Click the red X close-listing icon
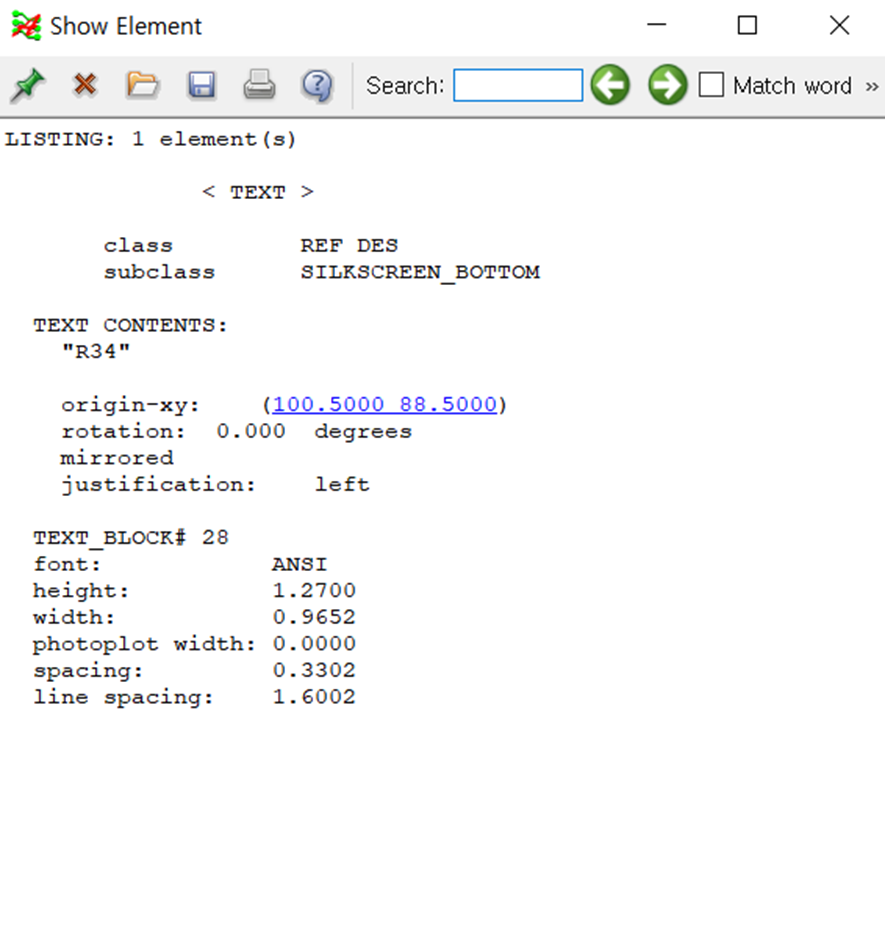Viewport: 885px width, 930px height. tap(85, 85)
